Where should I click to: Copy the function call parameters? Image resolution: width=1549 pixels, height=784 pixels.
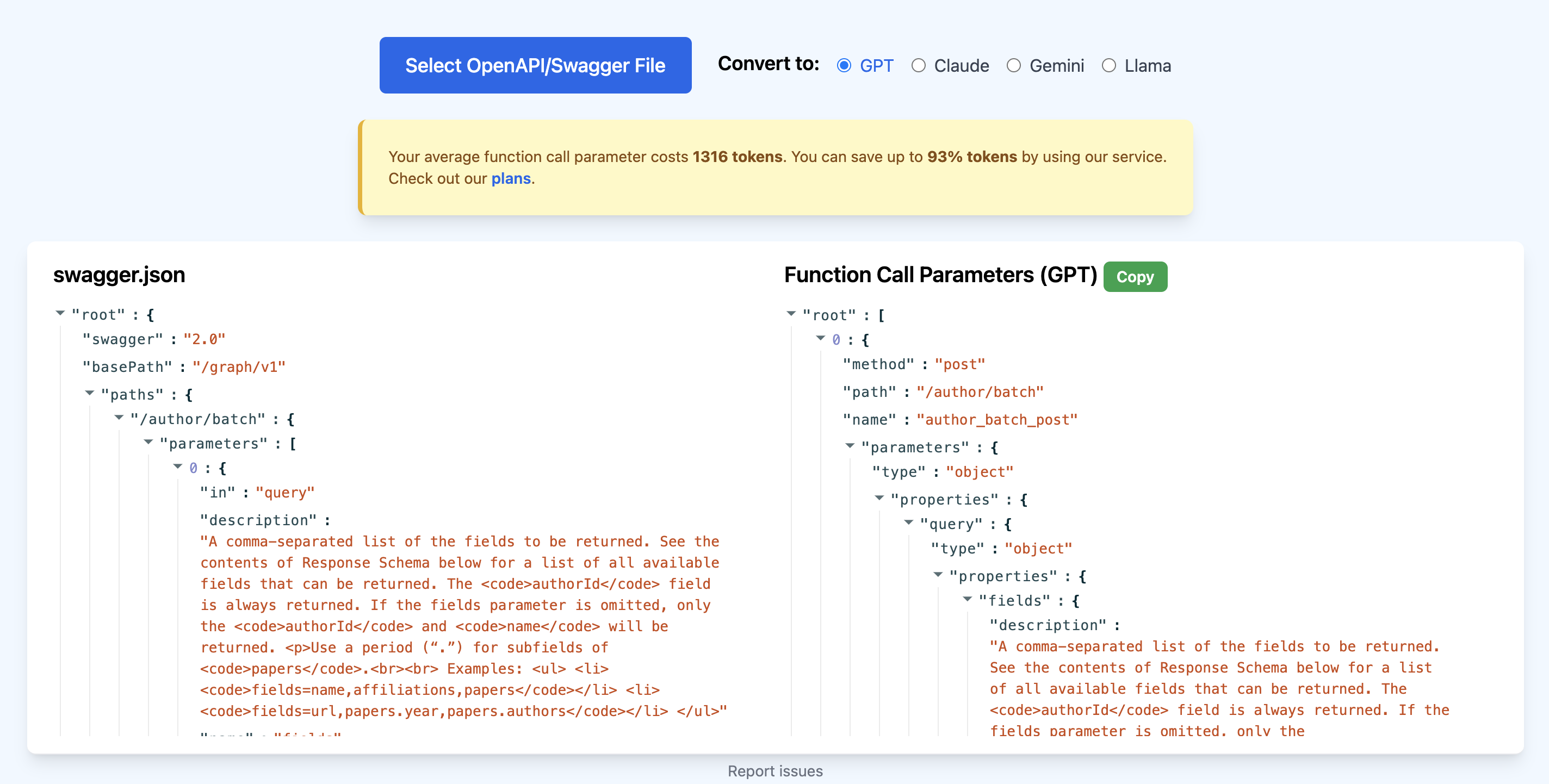click(1135, 277)
